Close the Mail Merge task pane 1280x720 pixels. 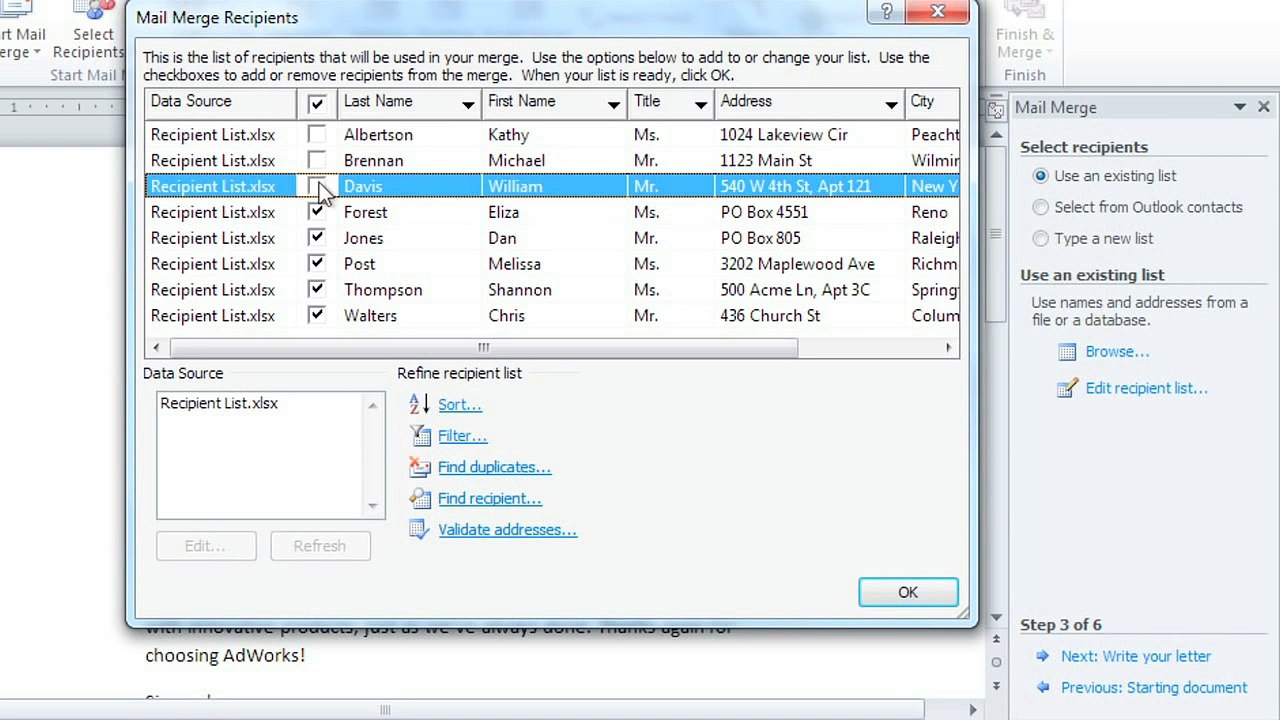(x=1263, y=106)
